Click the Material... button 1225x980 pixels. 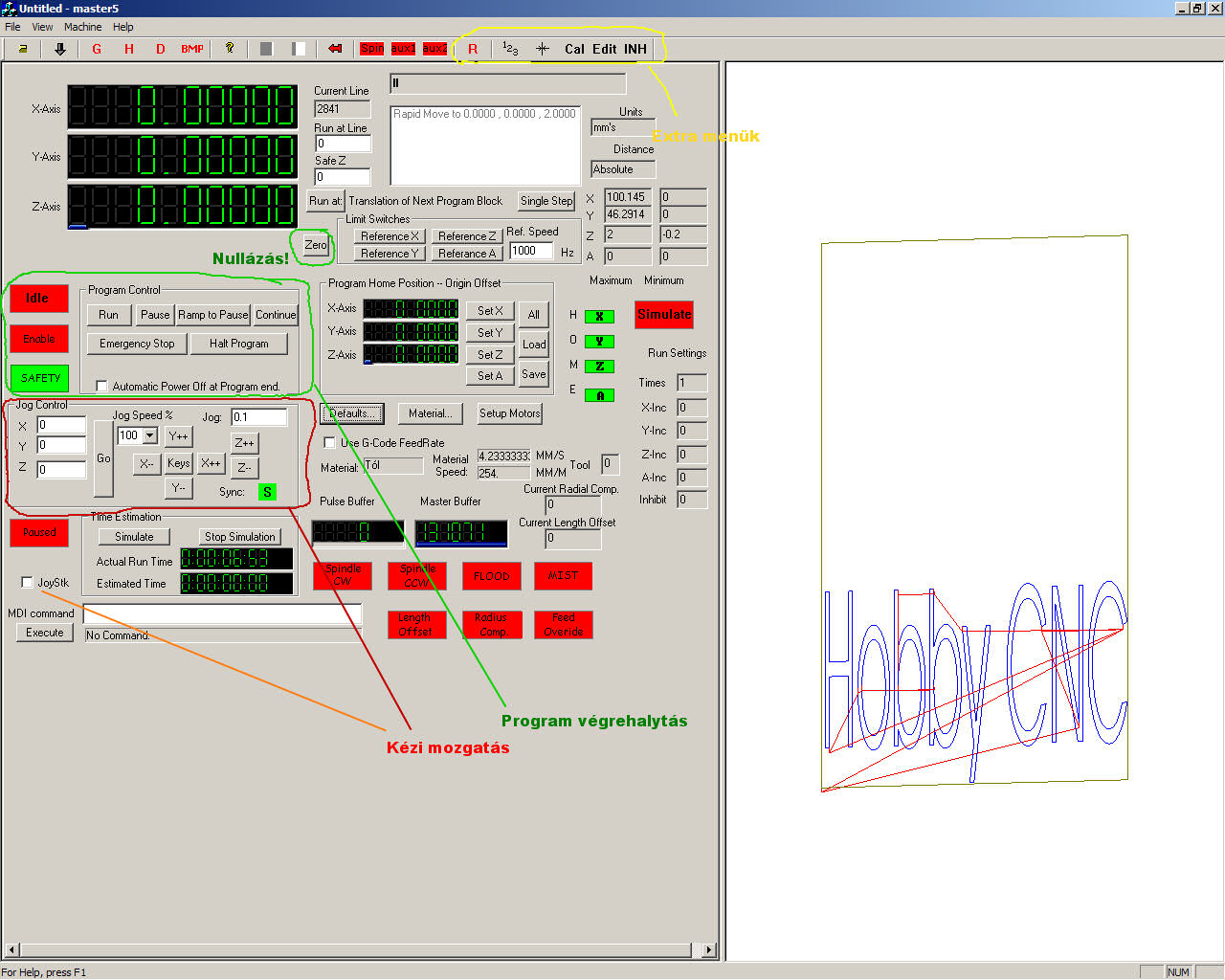pos(431,413)
